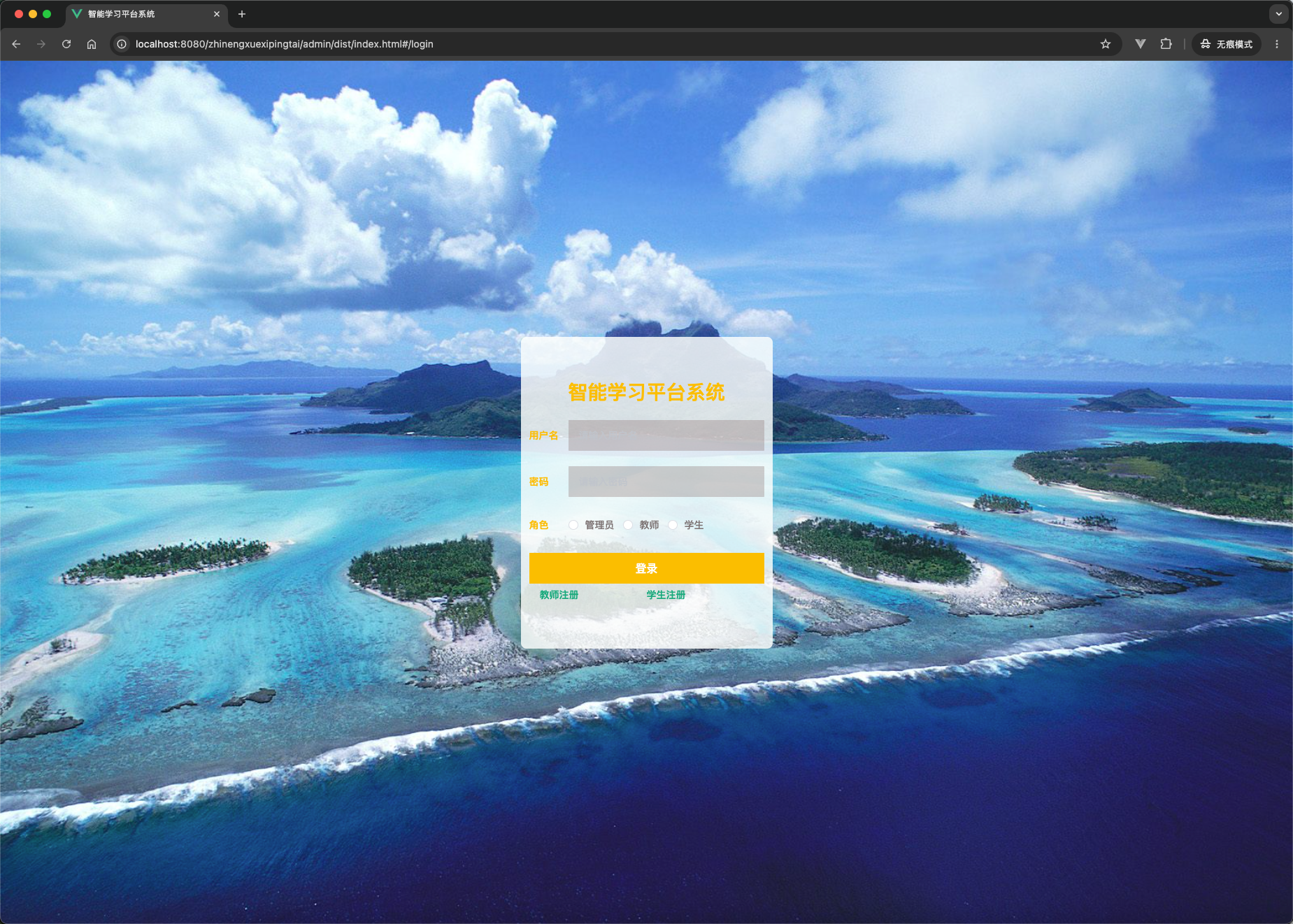
Task: Minimize the window with yellow button
Action: 33,14
